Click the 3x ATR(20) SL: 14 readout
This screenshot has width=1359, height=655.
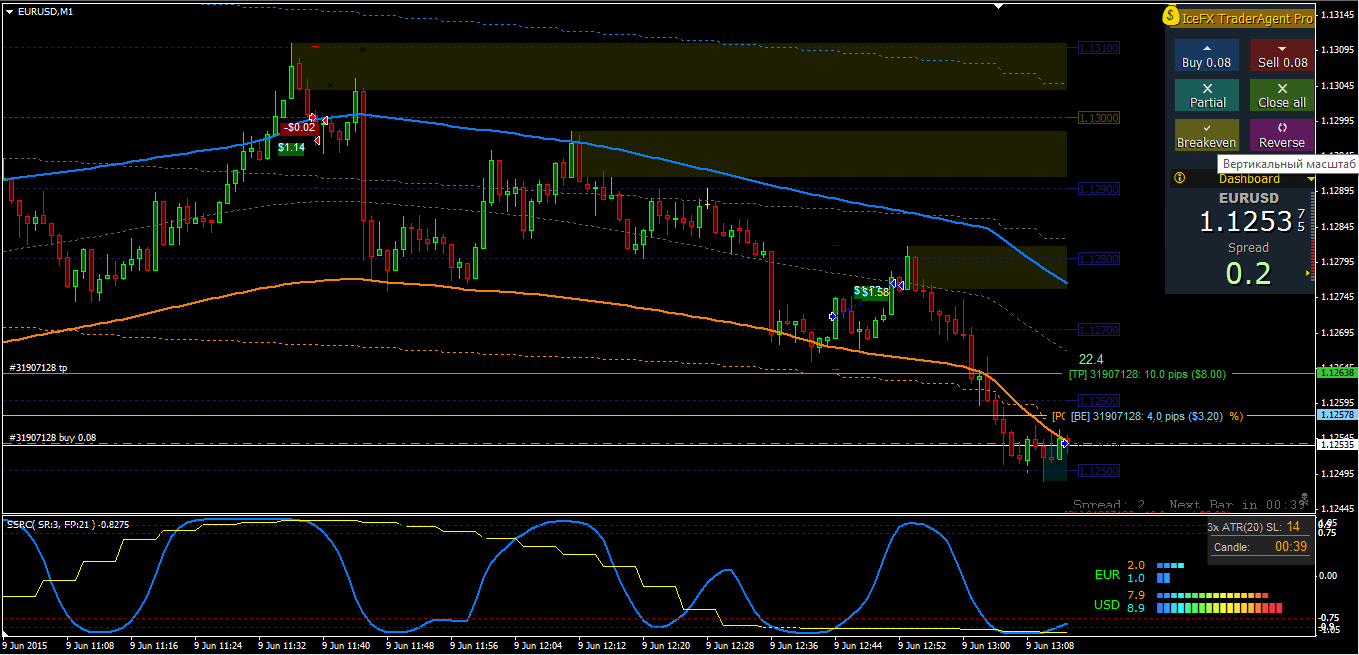(x=1254, y=527)
